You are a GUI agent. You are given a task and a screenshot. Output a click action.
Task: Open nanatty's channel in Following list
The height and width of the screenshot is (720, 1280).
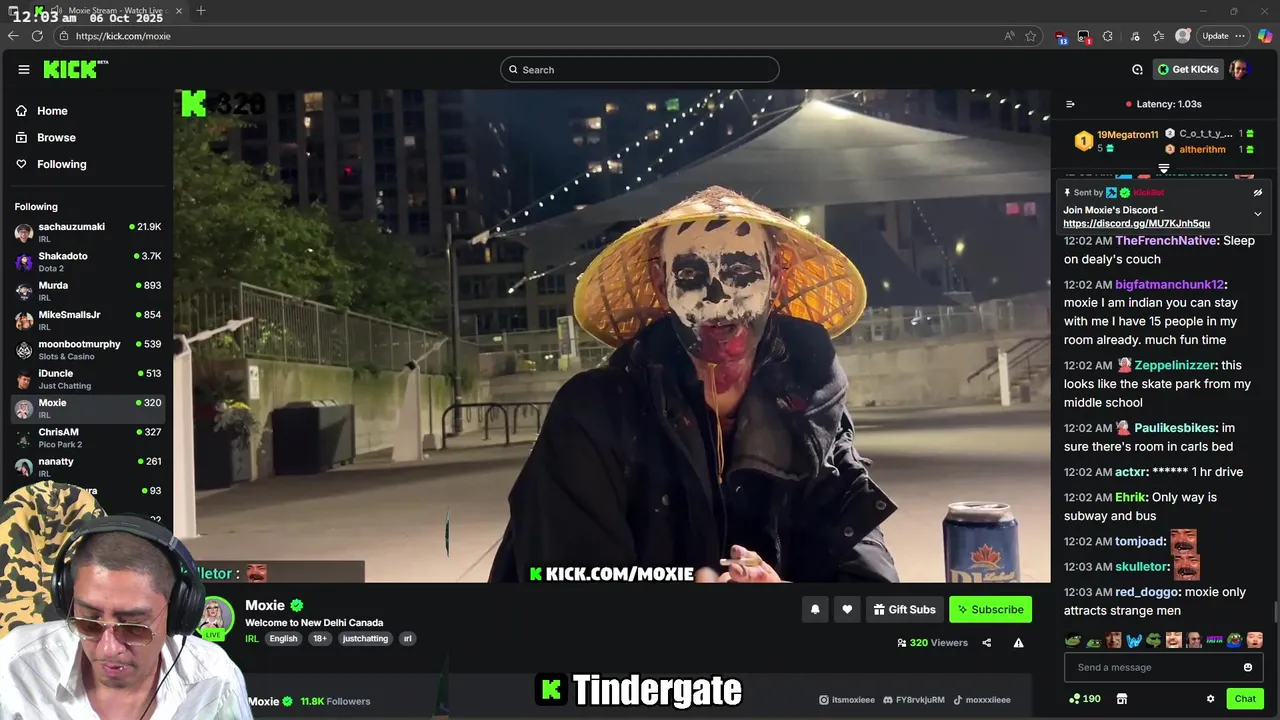pyautogui.click(x=88, y=467)
